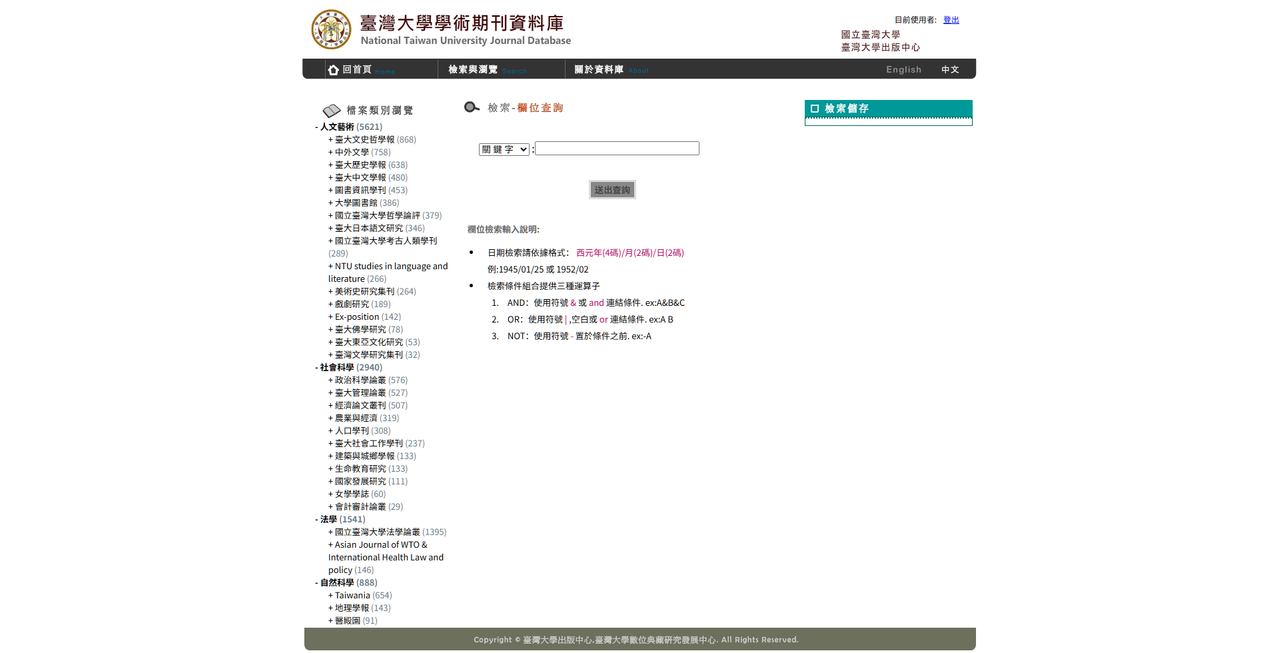The image size is (1279, 653).
Task: Select 臺大東亞文化研究 (53) in the tree
Action: (374, 342)
